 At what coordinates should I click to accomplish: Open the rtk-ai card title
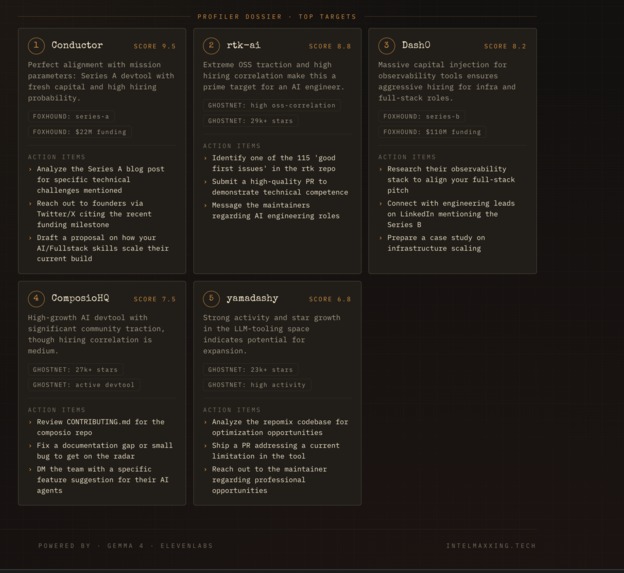click(244, 45)
